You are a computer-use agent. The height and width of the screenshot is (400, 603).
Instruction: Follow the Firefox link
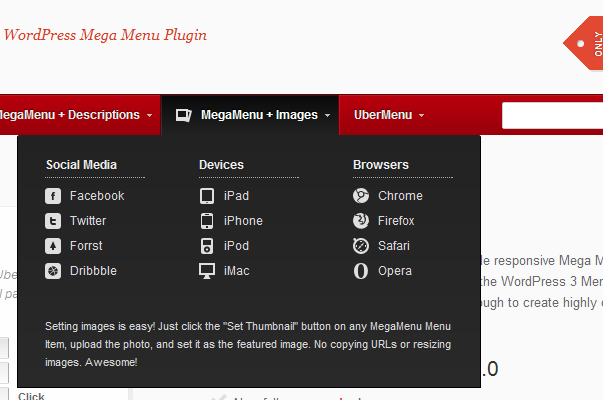[x=396, y=221]
